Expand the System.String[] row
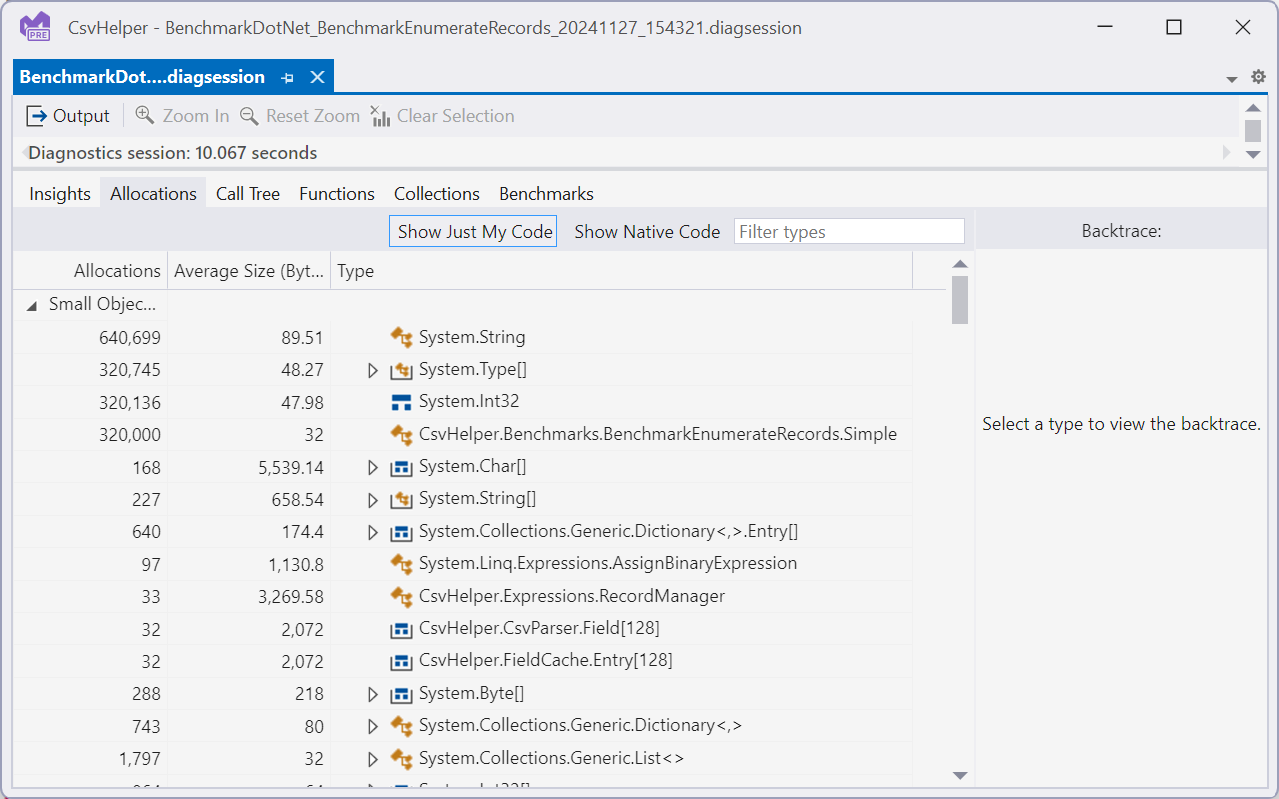1279x799 pixels. 373,499
